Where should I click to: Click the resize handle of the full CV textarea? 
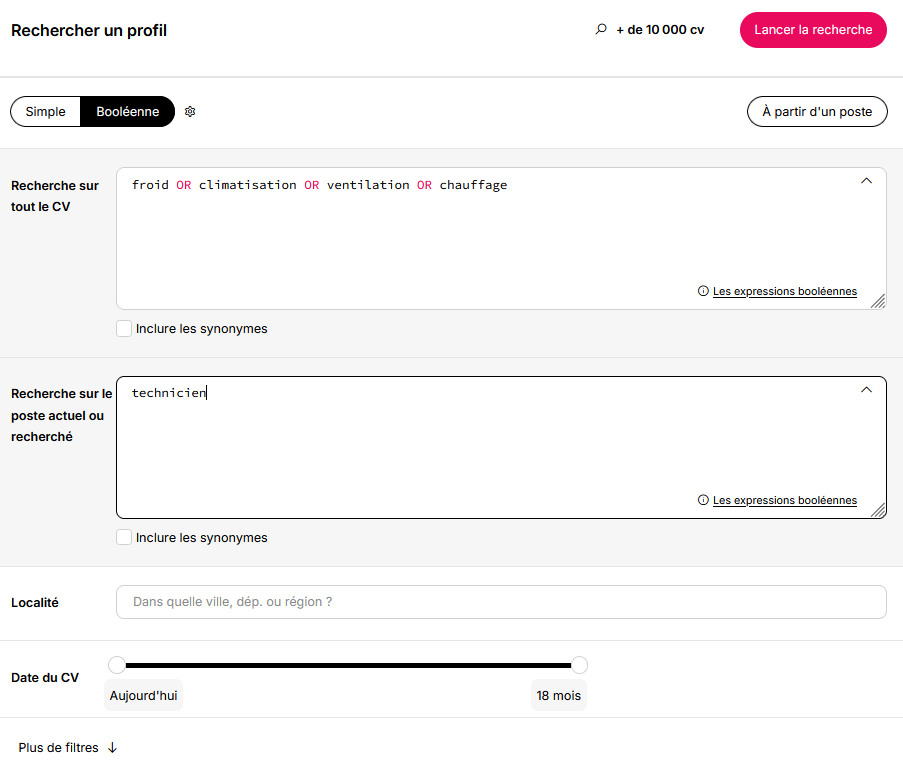coord(878,301)
